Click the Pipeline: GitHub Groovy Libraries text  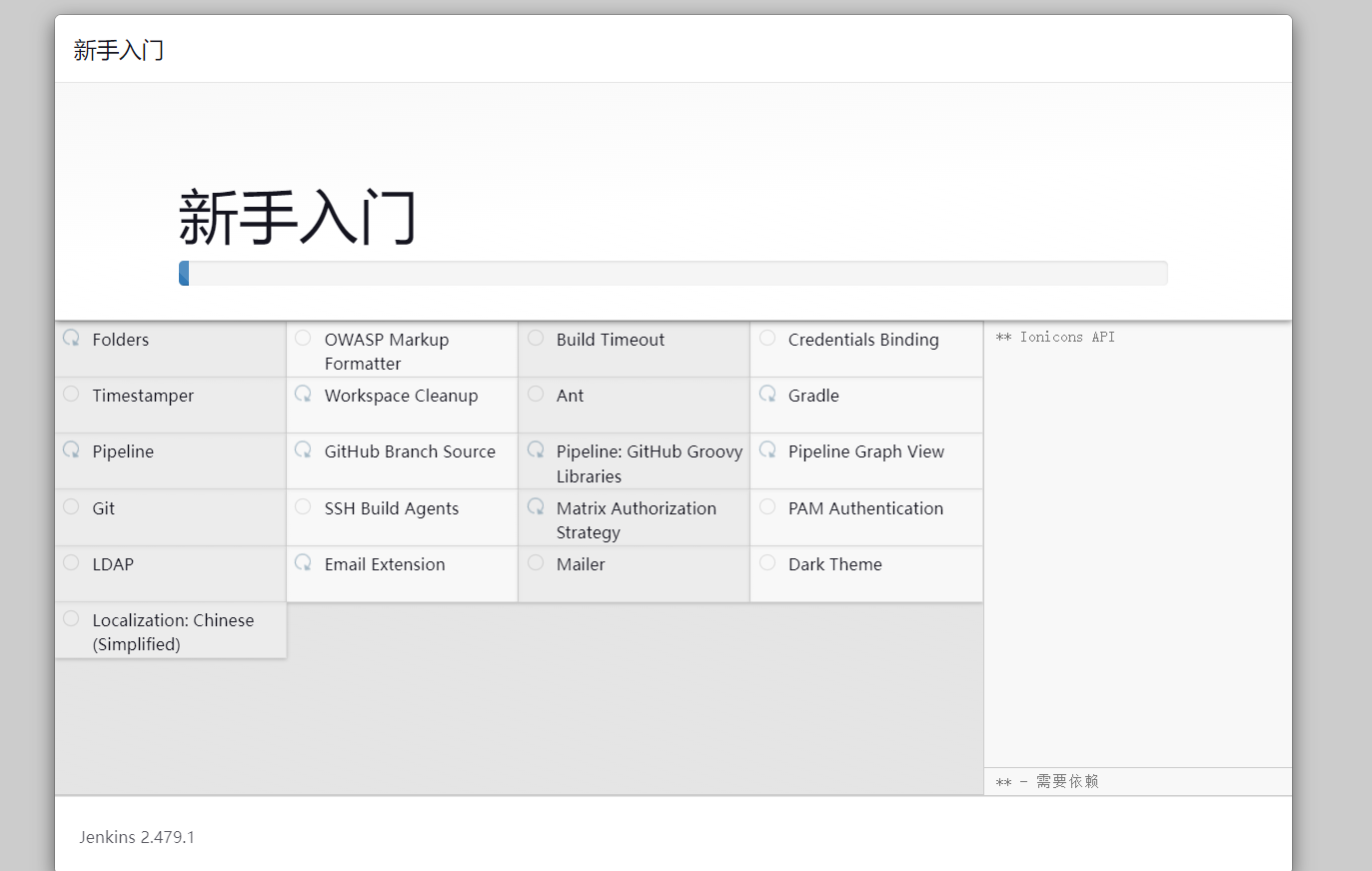point(650,464)
